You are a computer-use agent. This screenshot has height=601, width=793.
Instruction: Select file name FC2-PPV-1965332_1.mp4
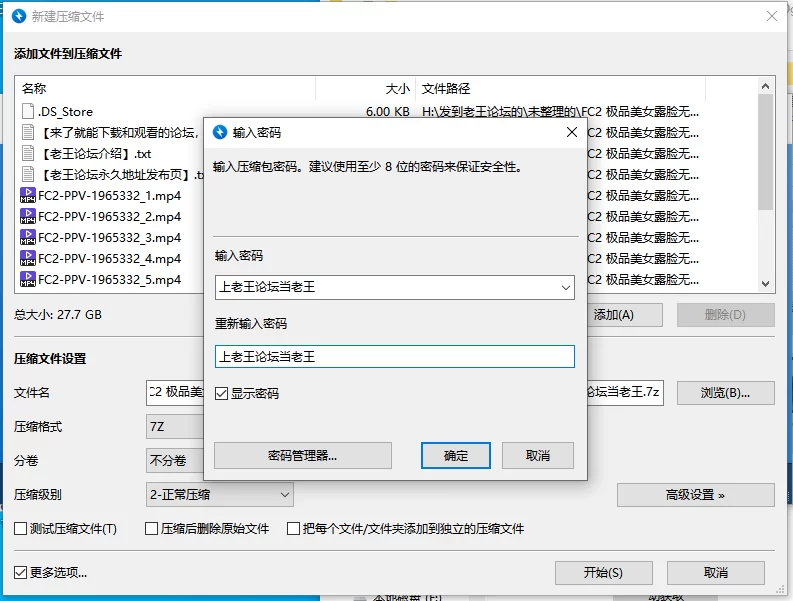tap(109, 196)
